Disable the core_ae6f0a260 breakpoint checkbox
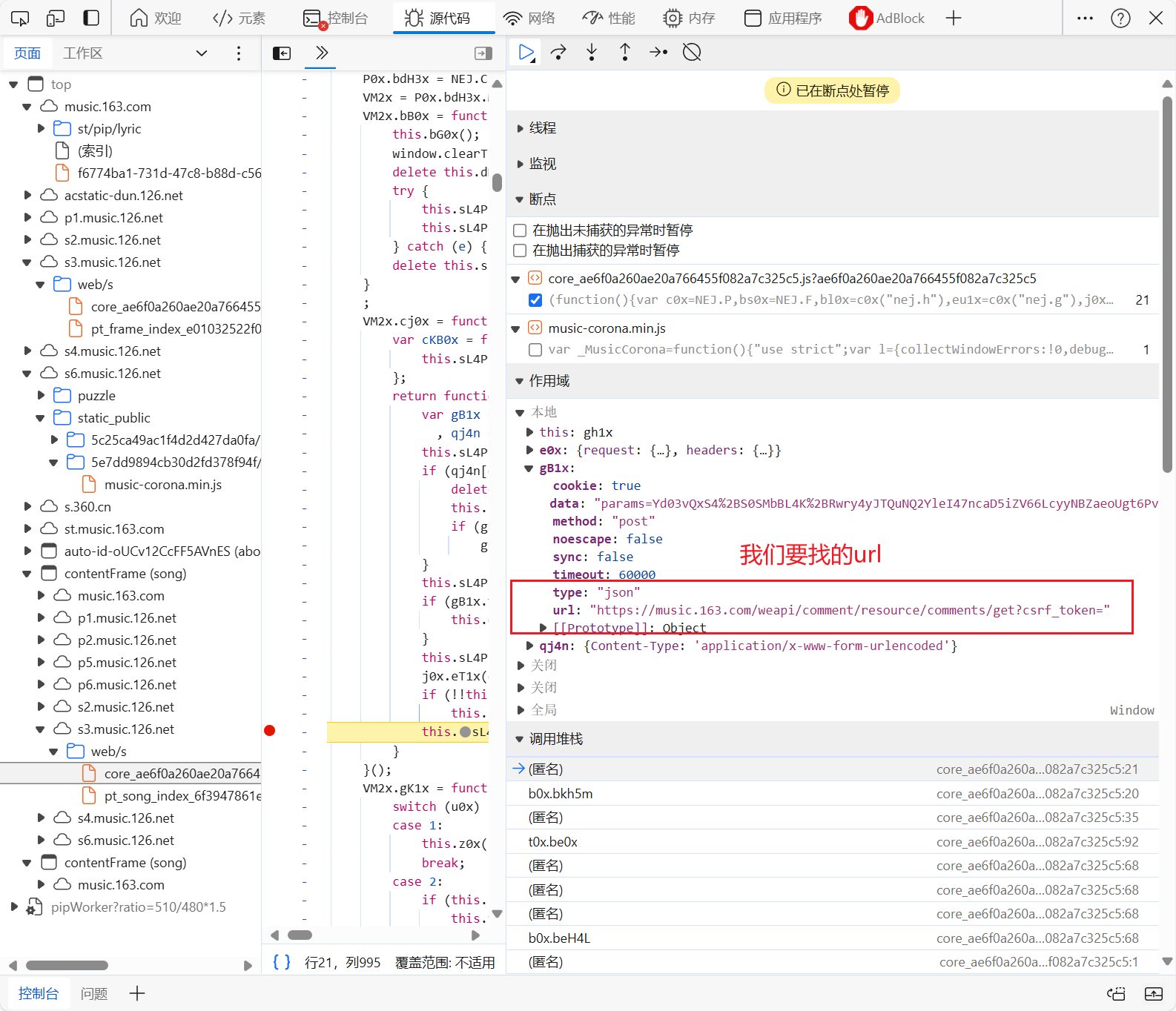1176x1011 pixels. (x=535, y=300)
